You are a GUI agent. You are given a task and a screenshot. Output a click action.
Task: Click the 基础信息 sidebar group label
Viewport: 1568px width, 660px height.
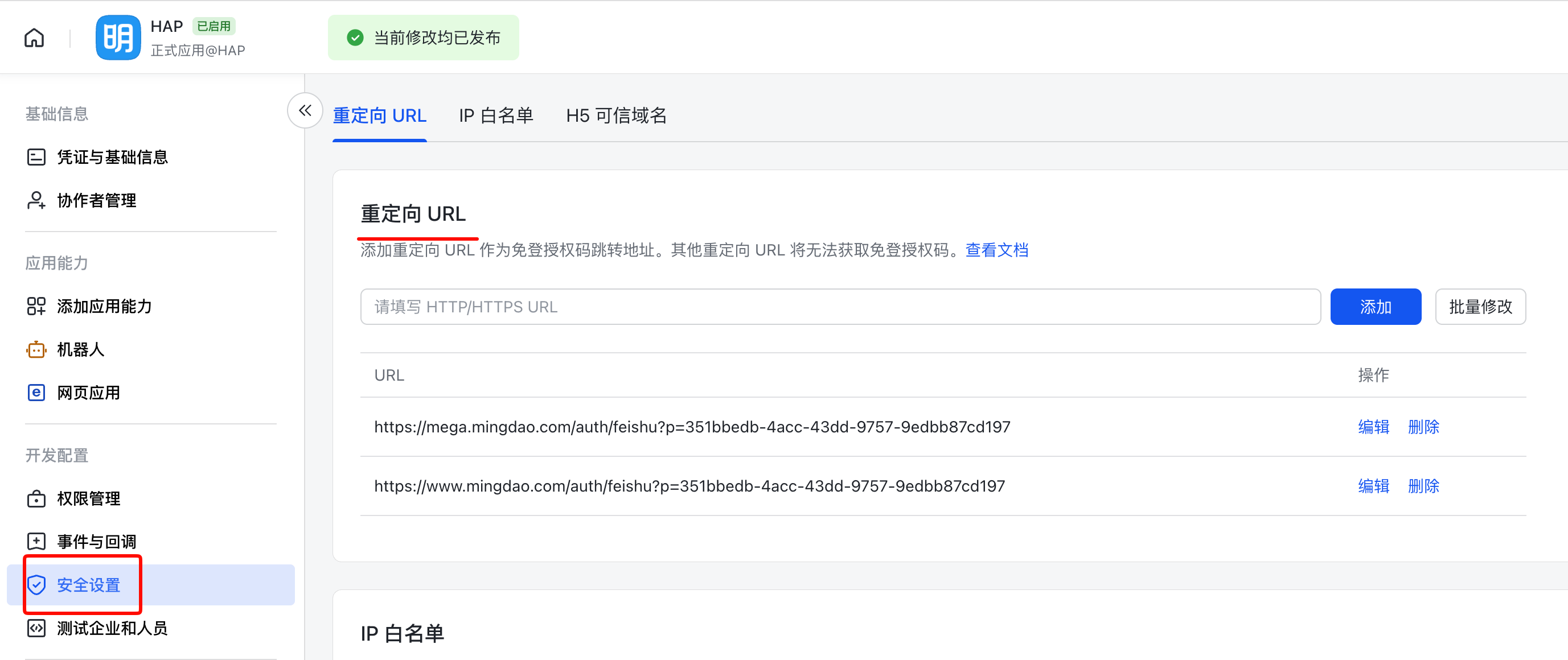click(x=56, y=114)
